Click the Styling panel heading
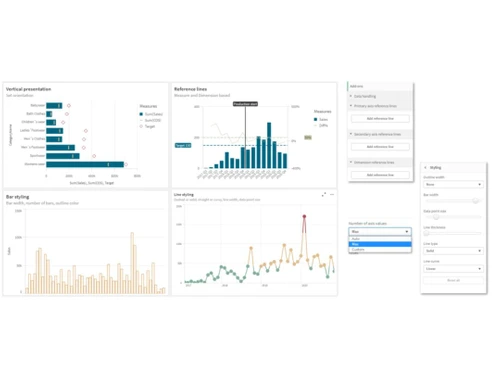This screenshot has height=375, width=500. pyautogui.click(x=435, y=167)
